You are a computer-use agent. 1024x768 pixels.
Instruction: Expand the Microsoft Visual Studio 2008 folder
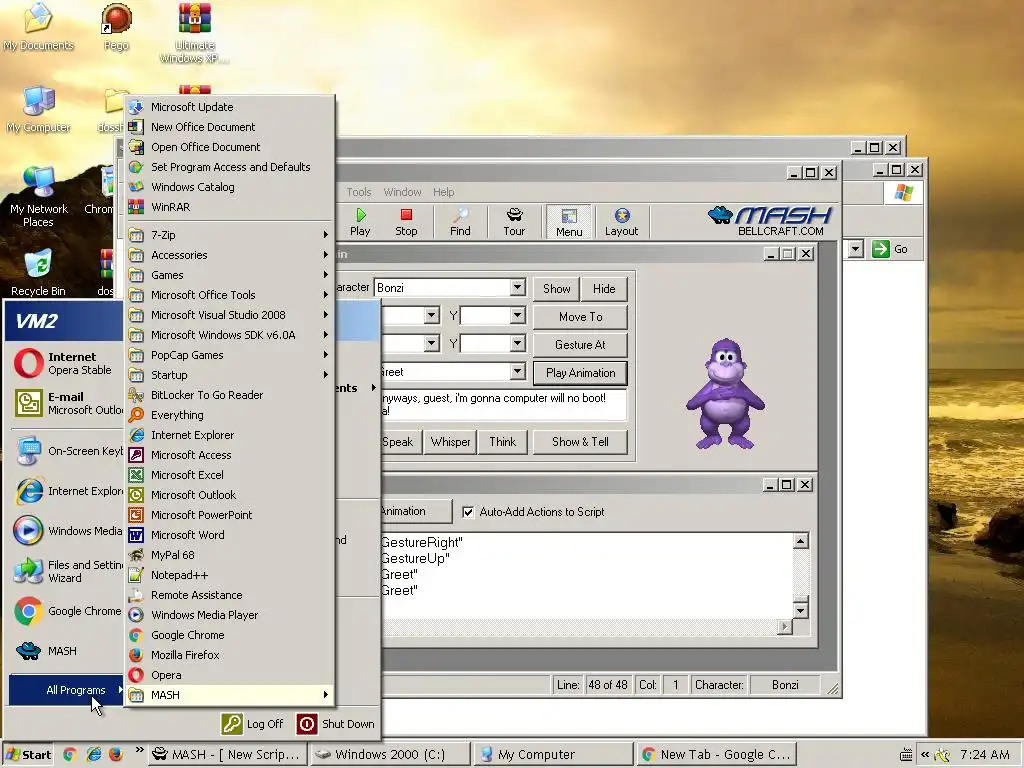click(230, 315)
